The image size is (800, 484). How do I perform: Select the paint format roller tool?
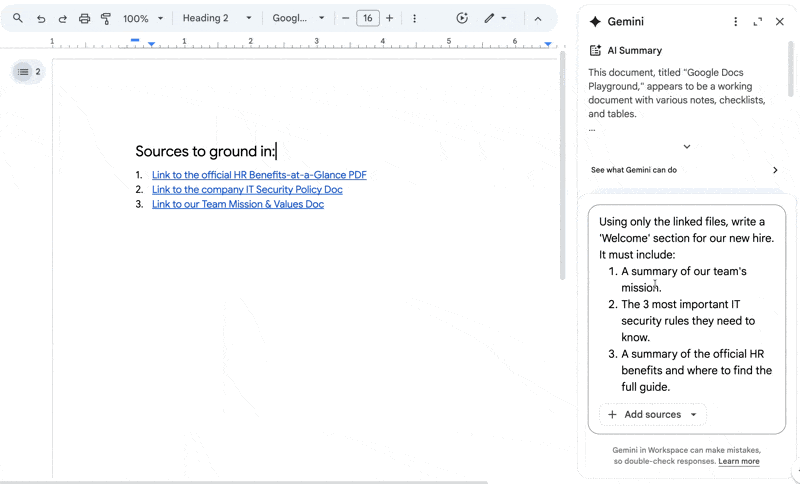click(x=106, y=18)
